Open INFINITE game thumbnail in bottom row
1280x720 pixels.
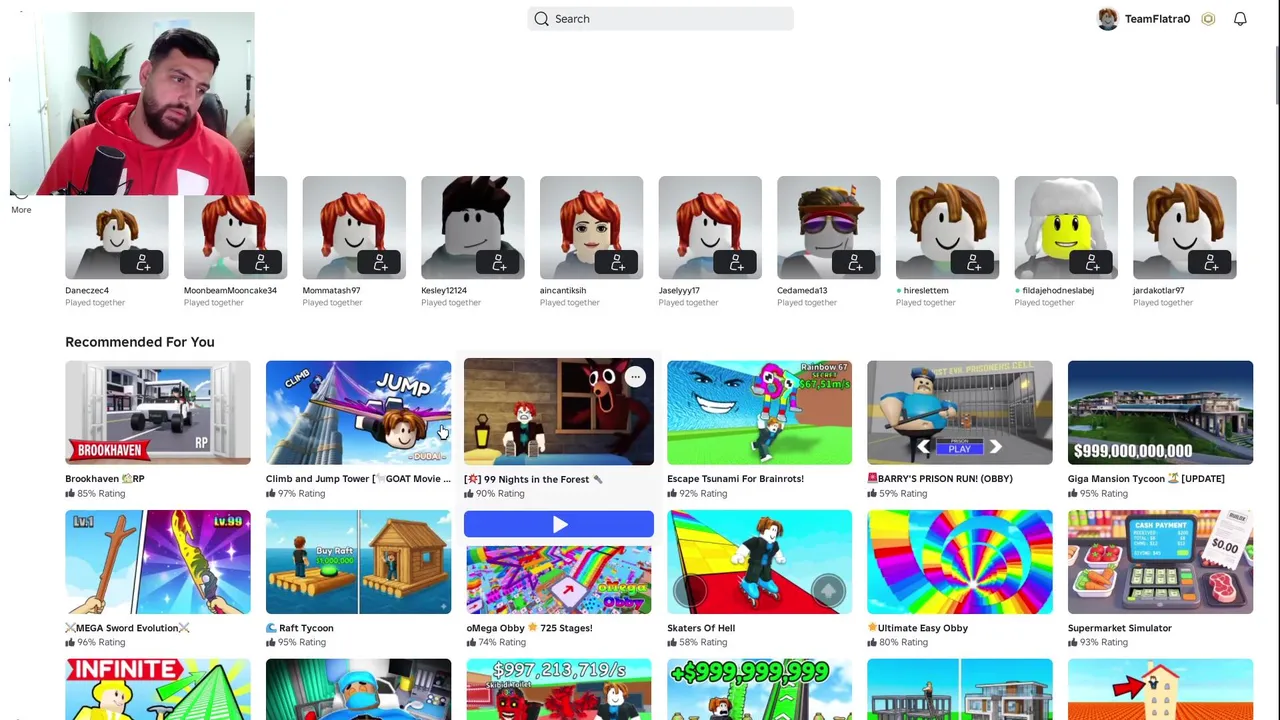tap(158, 689)
